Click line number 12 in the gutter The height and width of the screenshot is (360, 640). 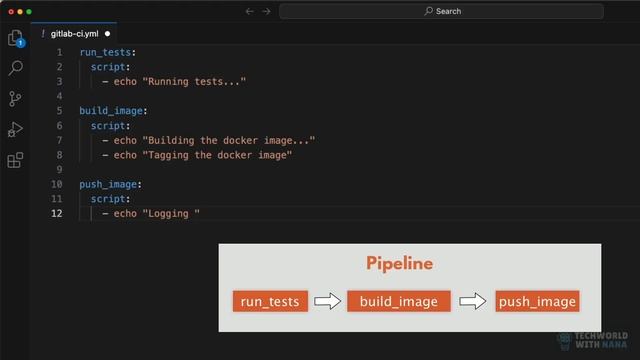coord(57,213)
